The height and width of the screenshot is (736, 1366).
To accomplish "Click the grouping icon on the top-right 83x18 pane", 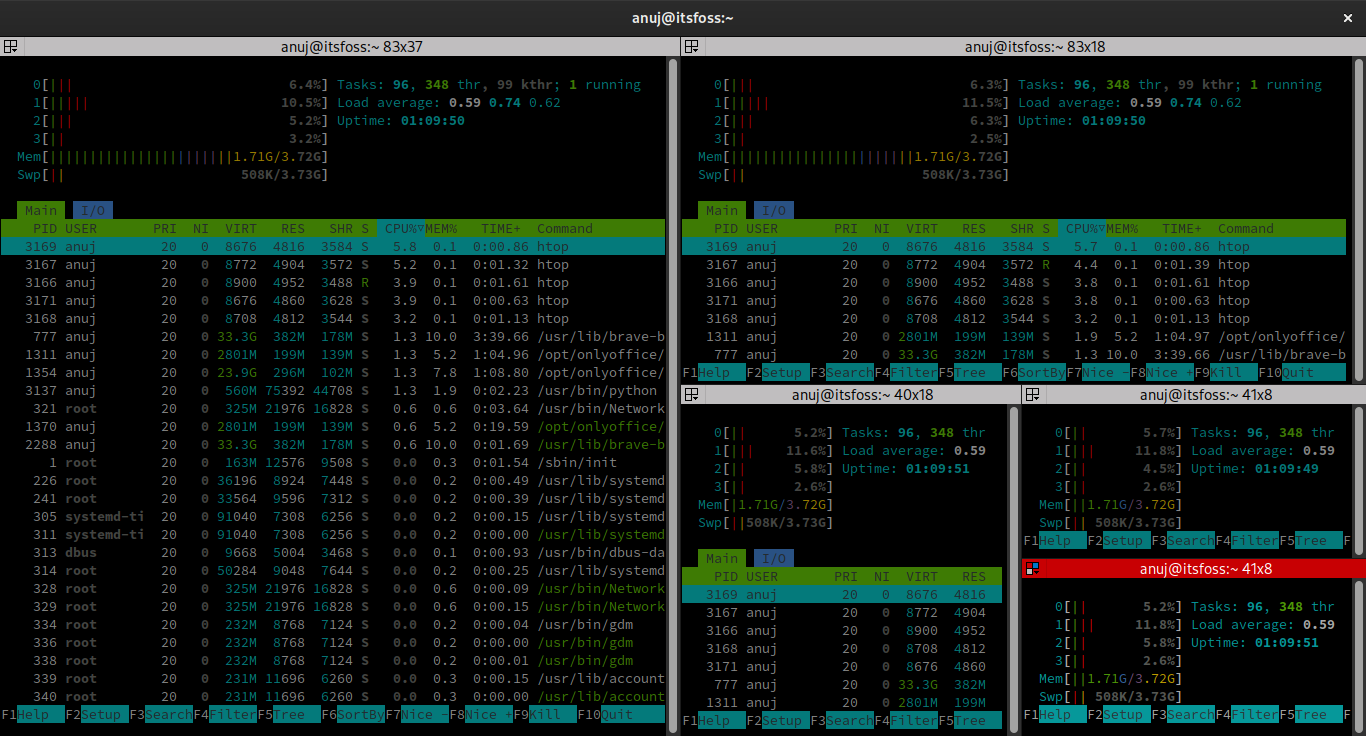I will (x=691, y=46).
